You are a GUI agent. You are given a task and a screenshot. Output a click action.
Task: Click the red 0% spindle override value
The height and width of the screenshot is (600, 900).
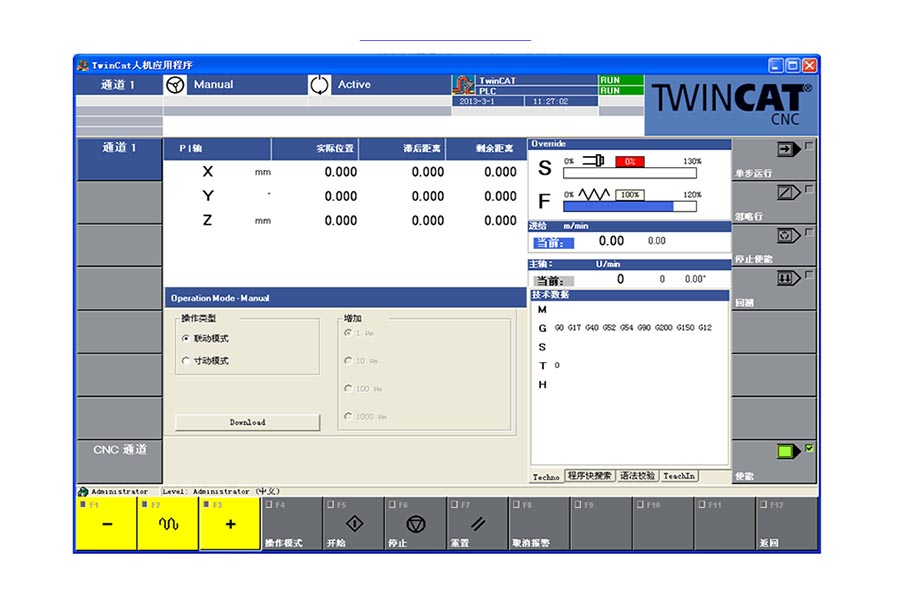(x=630, y=161)
